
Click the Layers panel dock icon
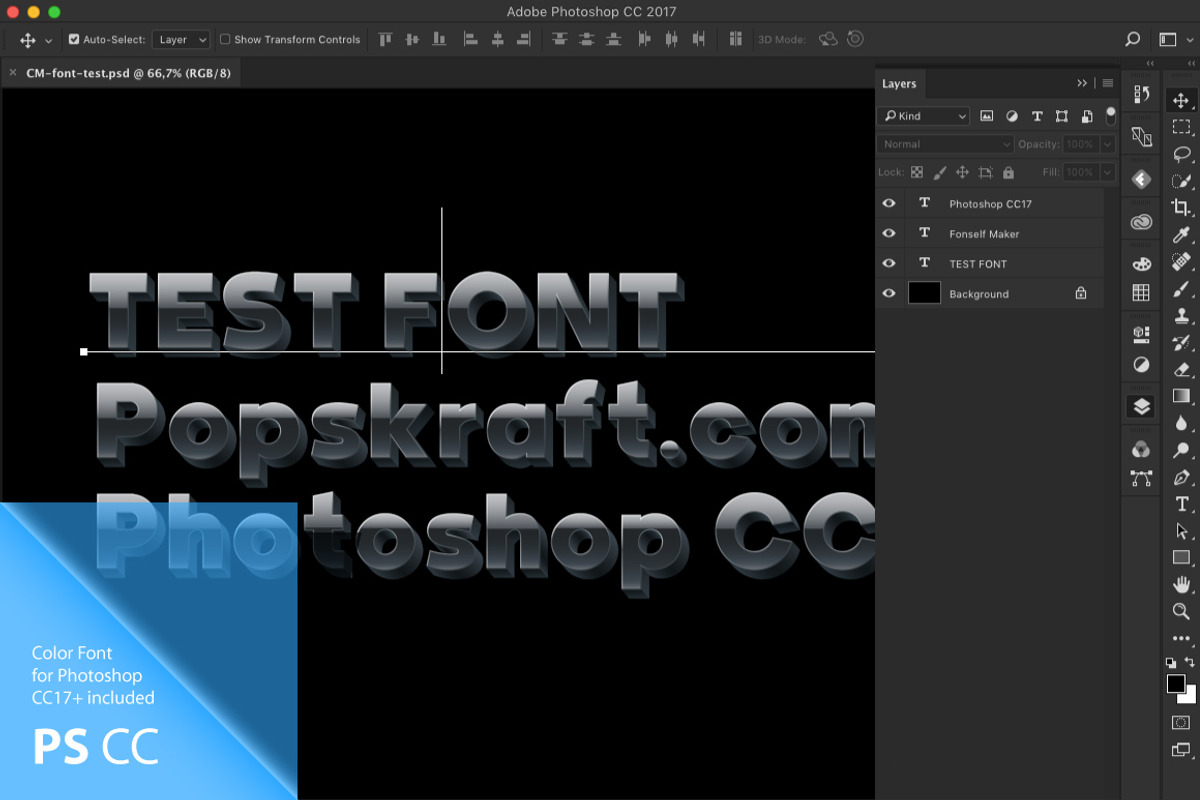tap(1141, 407)
